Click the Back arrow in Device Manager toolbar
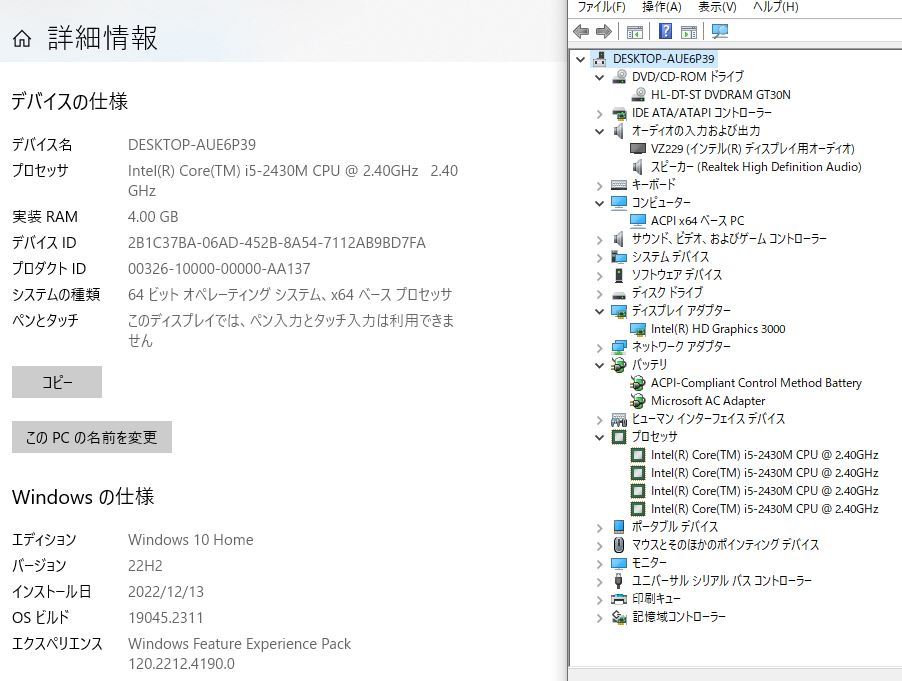The image size is (902, 681). 581,31
